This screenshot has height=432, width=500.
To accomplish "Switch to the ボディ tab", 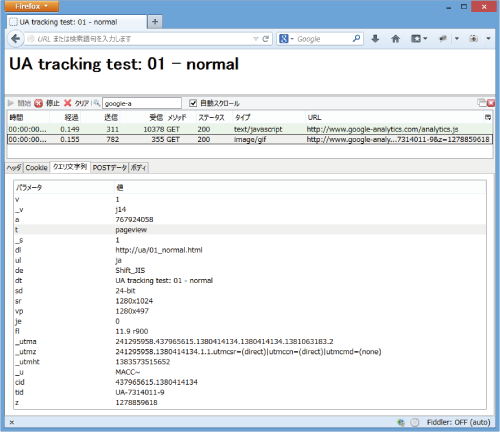I will (x=139, y=168).
